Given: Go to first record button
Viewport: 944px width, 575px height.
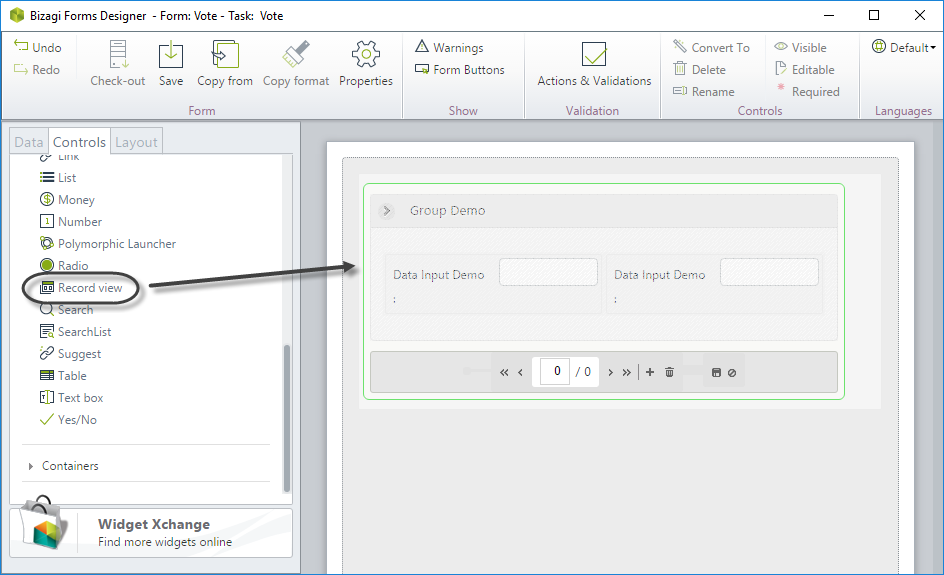Looking at the screenshot, I should point(504,373).
